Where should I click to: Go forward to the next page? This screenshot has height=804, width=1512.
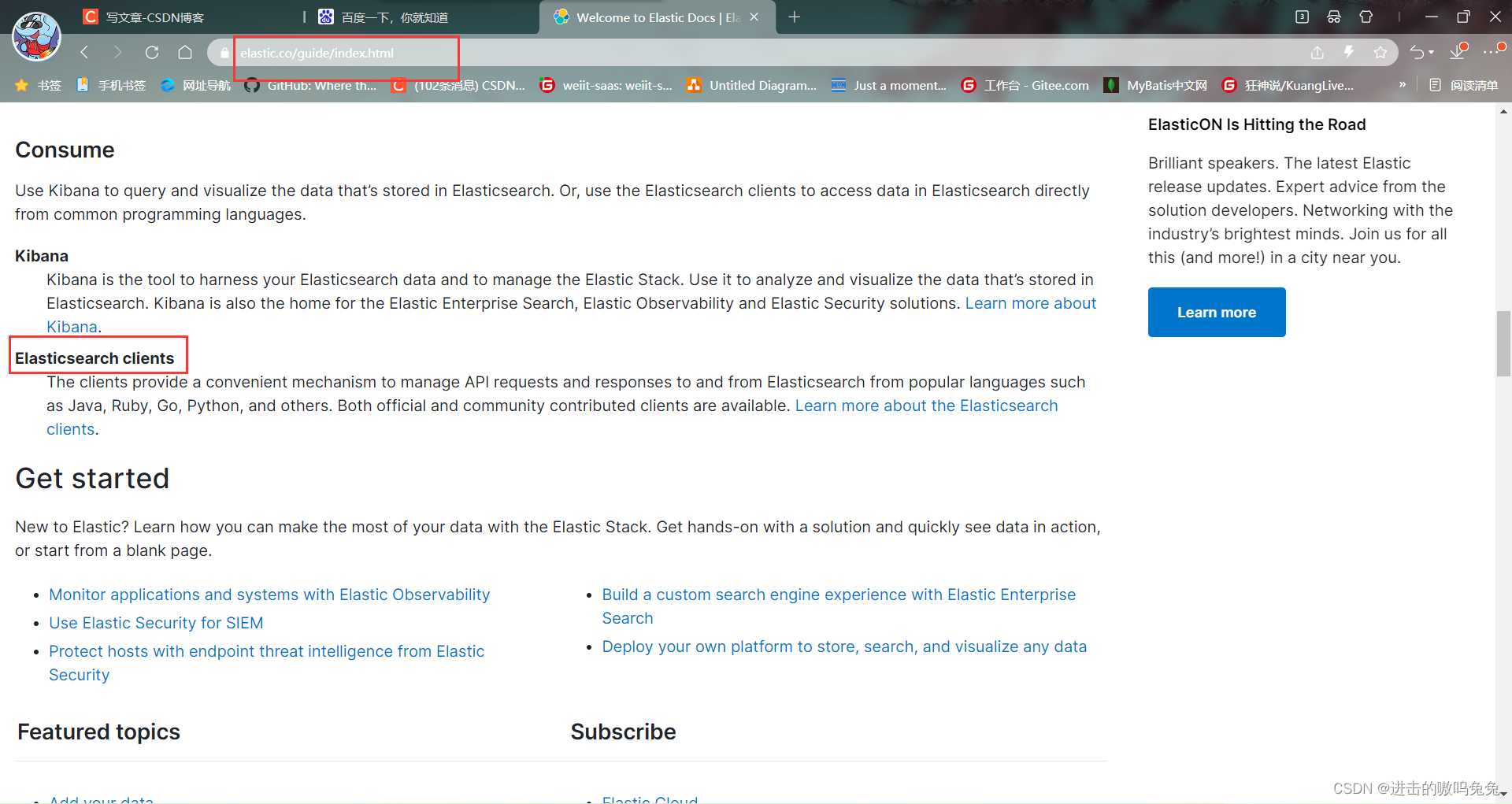(x=118, y=52)
